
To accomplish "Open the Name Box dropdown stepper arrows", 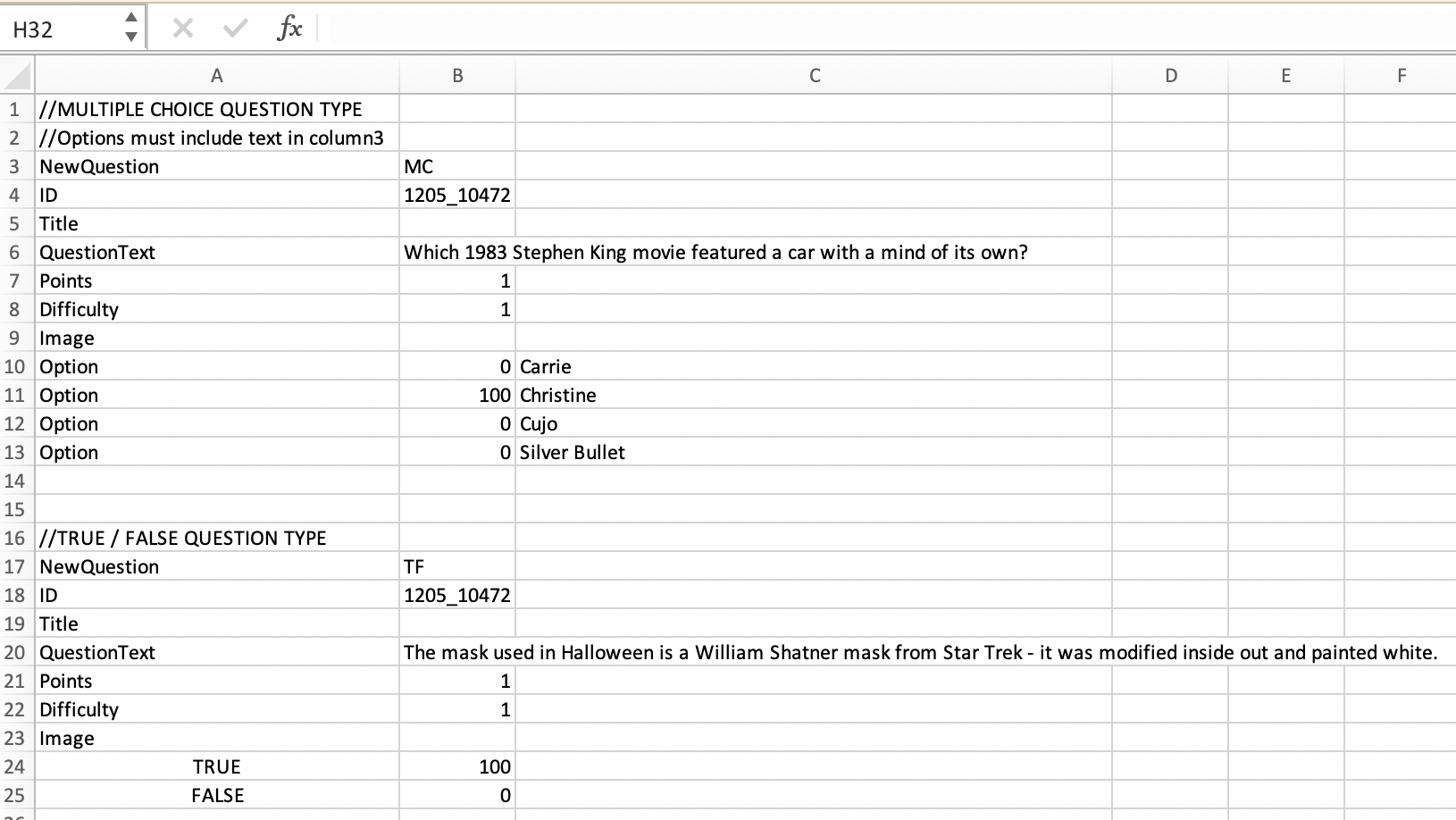I will pyautogui.click(x=131, y=29).
